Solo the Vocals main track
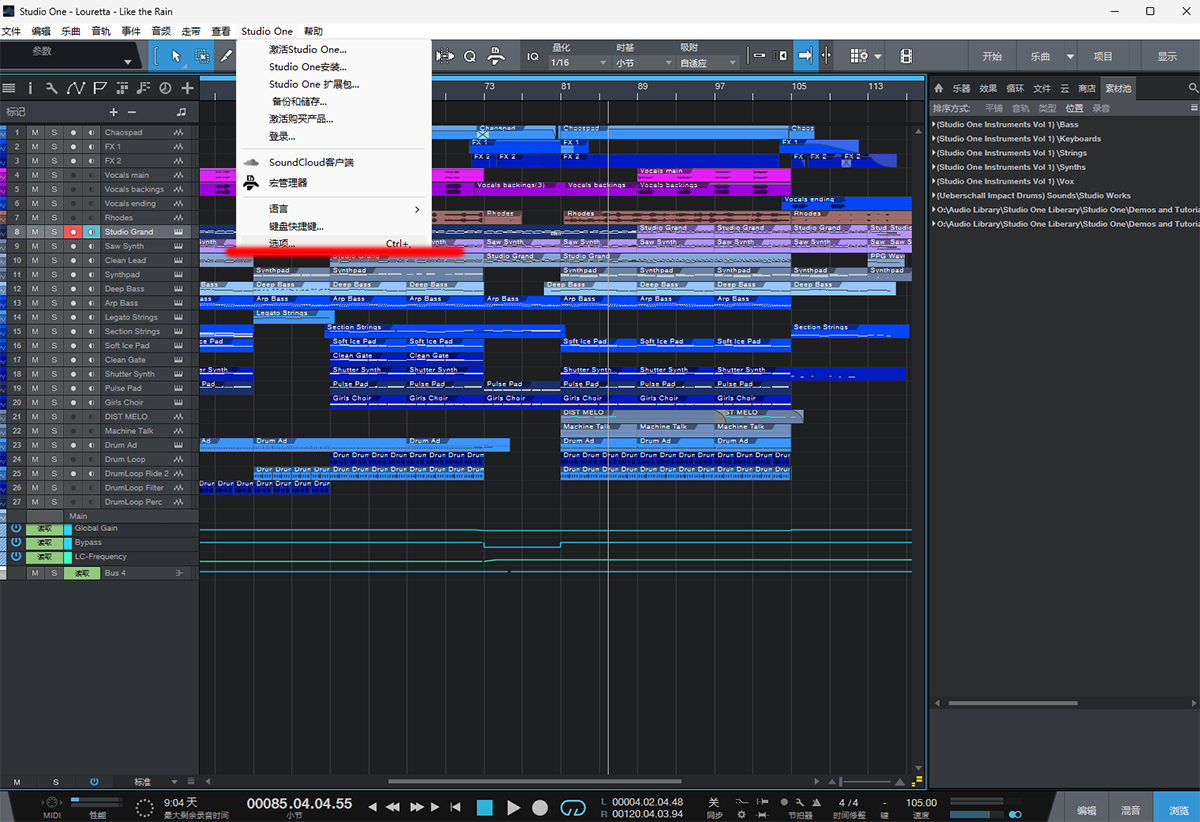Screen dimensions: 1200x822 [54, 175]
